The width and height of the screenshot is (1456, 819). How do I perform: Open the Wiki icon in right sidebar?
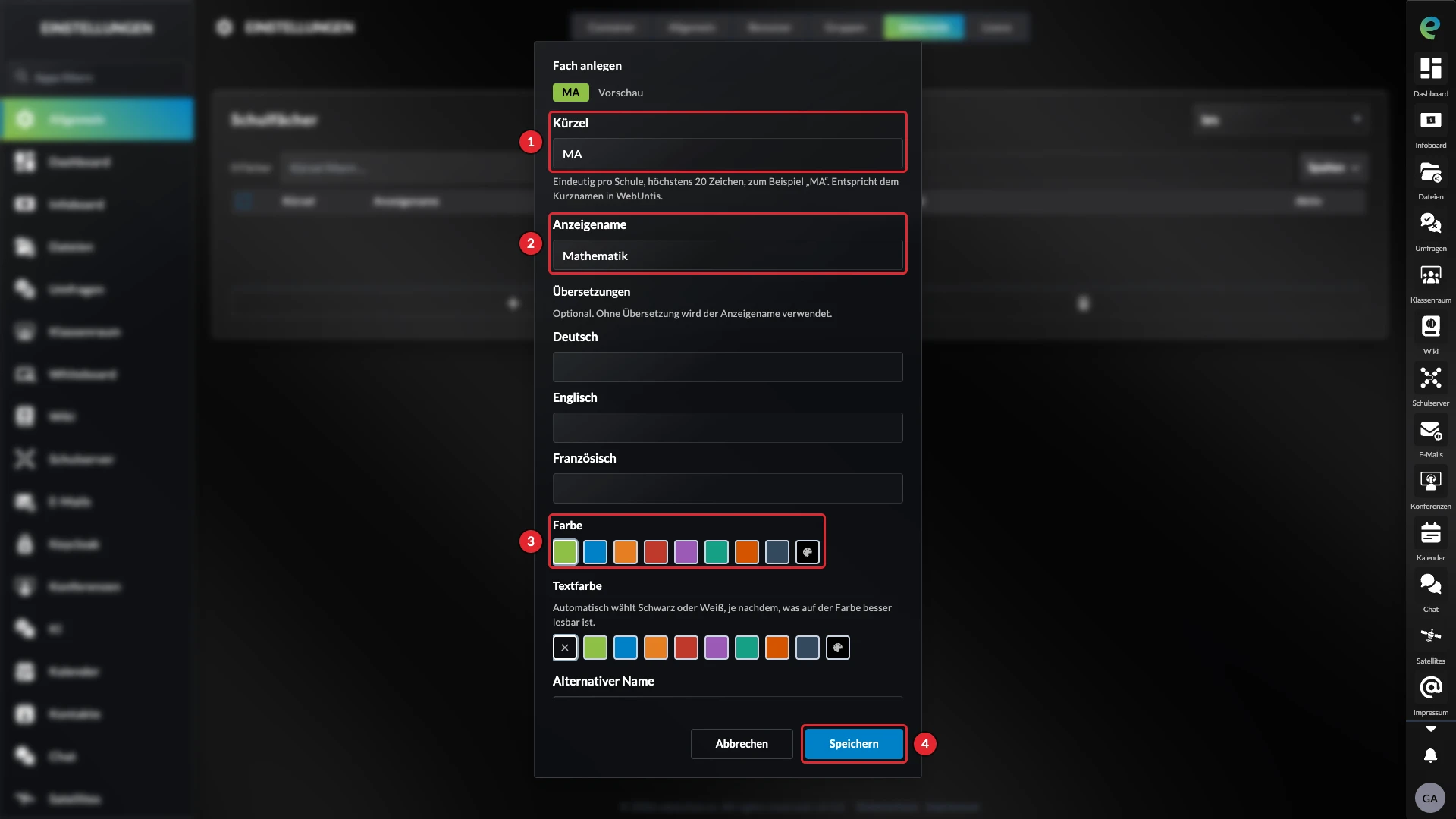point(1430,327)
